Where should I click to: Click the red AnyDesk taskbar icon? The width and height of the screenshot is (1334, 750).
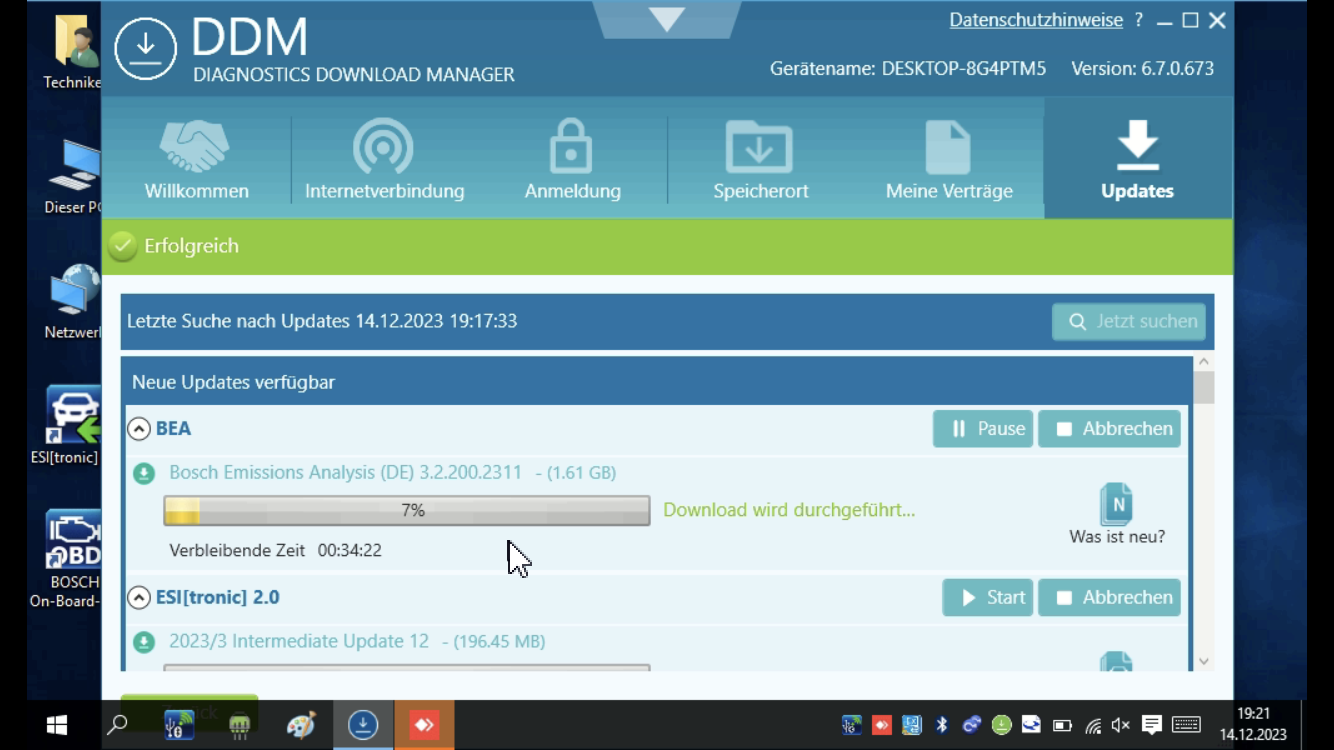coord(424,725)
